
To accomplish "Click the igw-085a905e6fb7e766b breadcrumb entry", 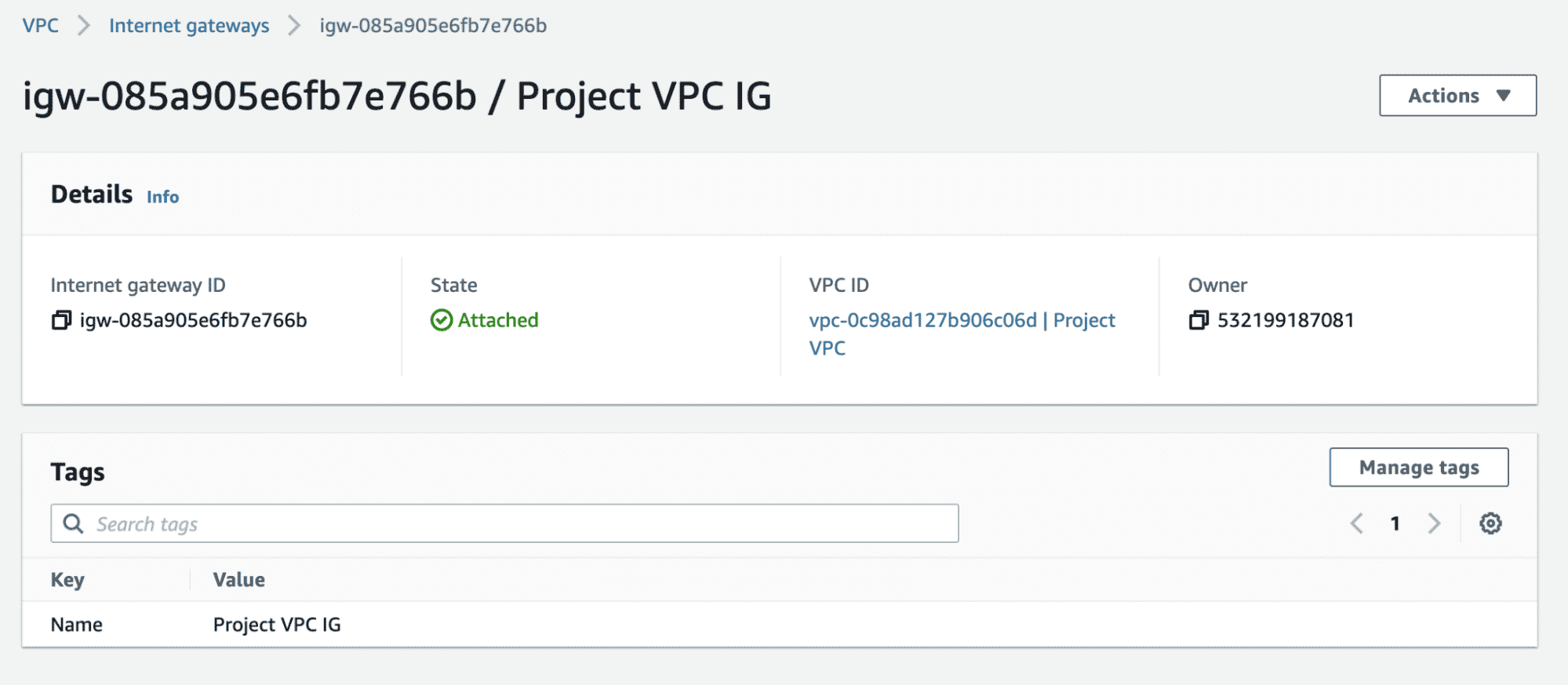I will pyautogui.click(x=431, y=25).
